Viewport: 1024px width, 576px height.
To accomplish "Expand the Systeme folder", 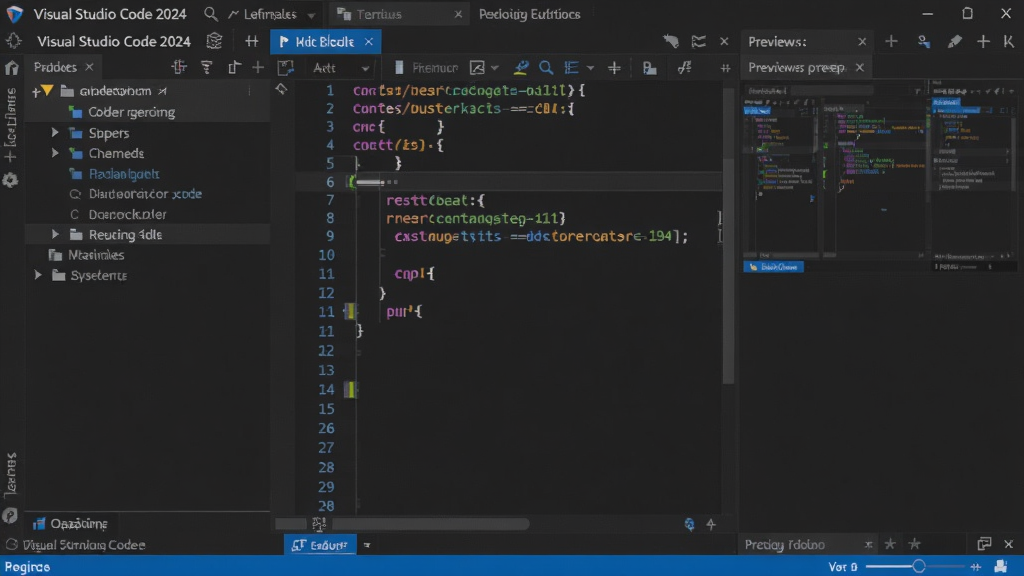I will pyautogui.click(x=39, y=275).
